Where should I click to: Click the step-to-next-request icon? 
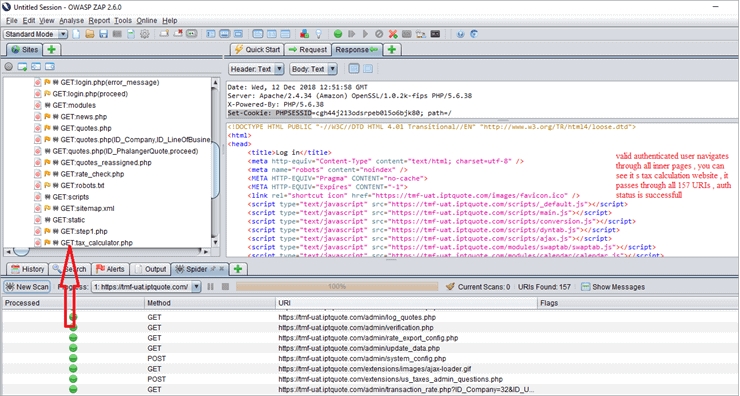352,34
